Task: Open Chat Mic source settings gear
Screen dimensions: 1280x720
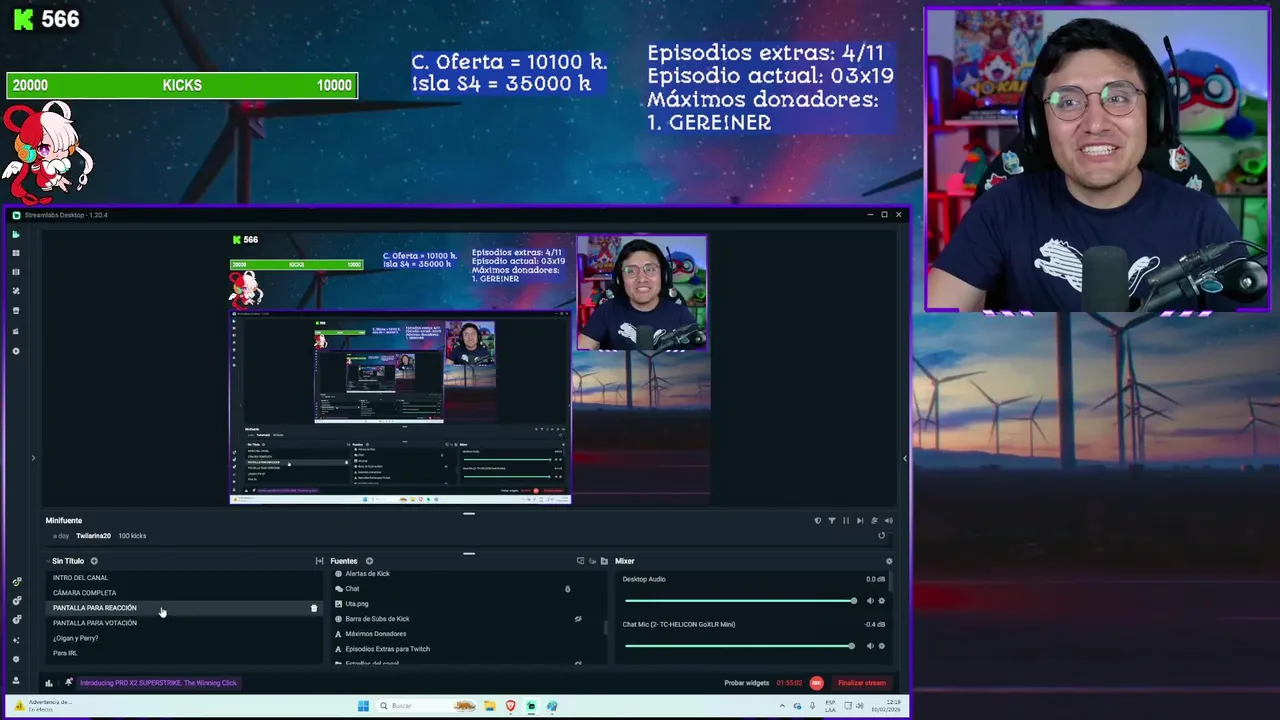Action: [881, 646]
